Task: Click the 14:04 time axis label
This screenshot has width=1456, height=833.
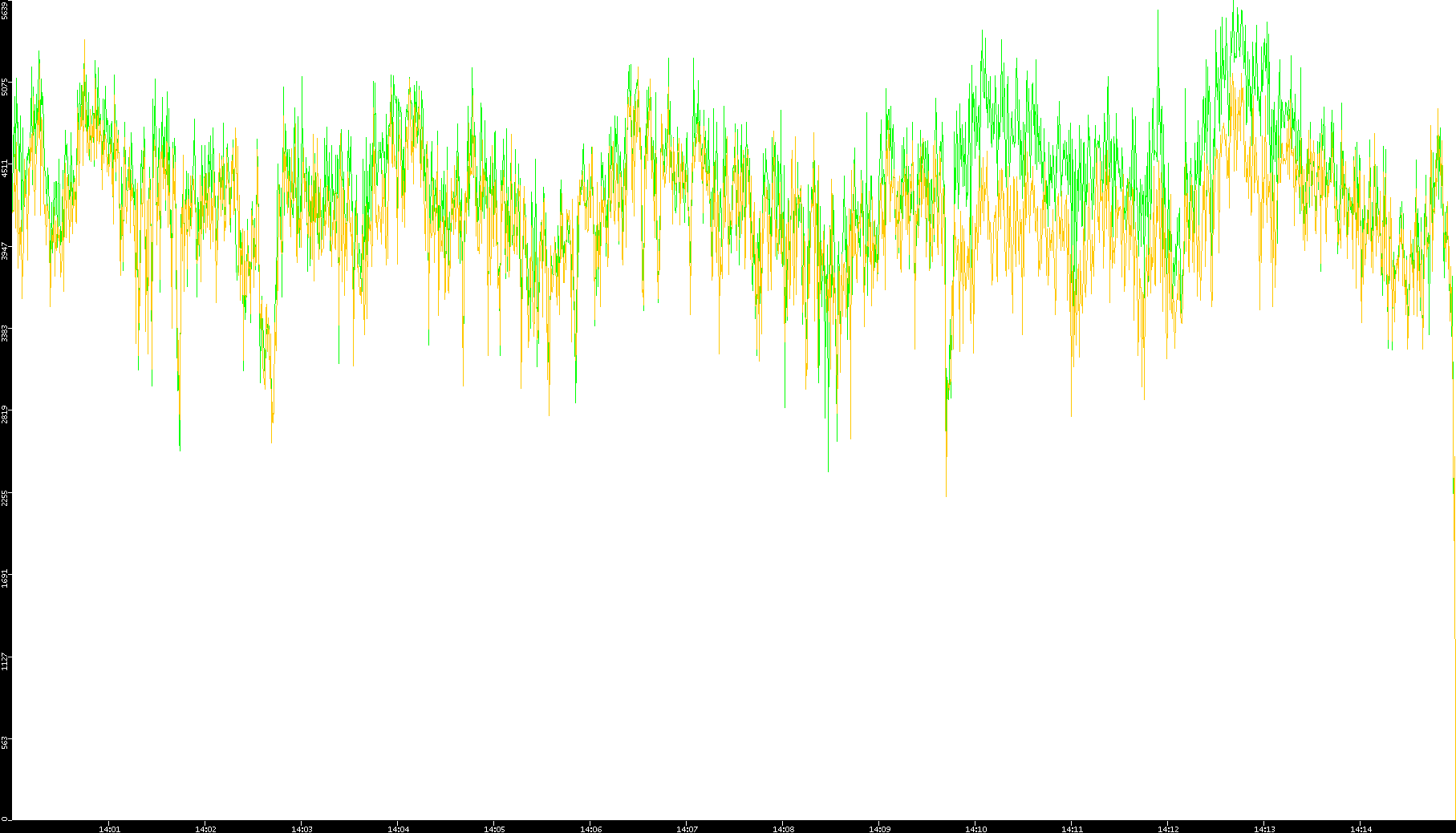Action: pyautogui.click(x=398, y=829)
